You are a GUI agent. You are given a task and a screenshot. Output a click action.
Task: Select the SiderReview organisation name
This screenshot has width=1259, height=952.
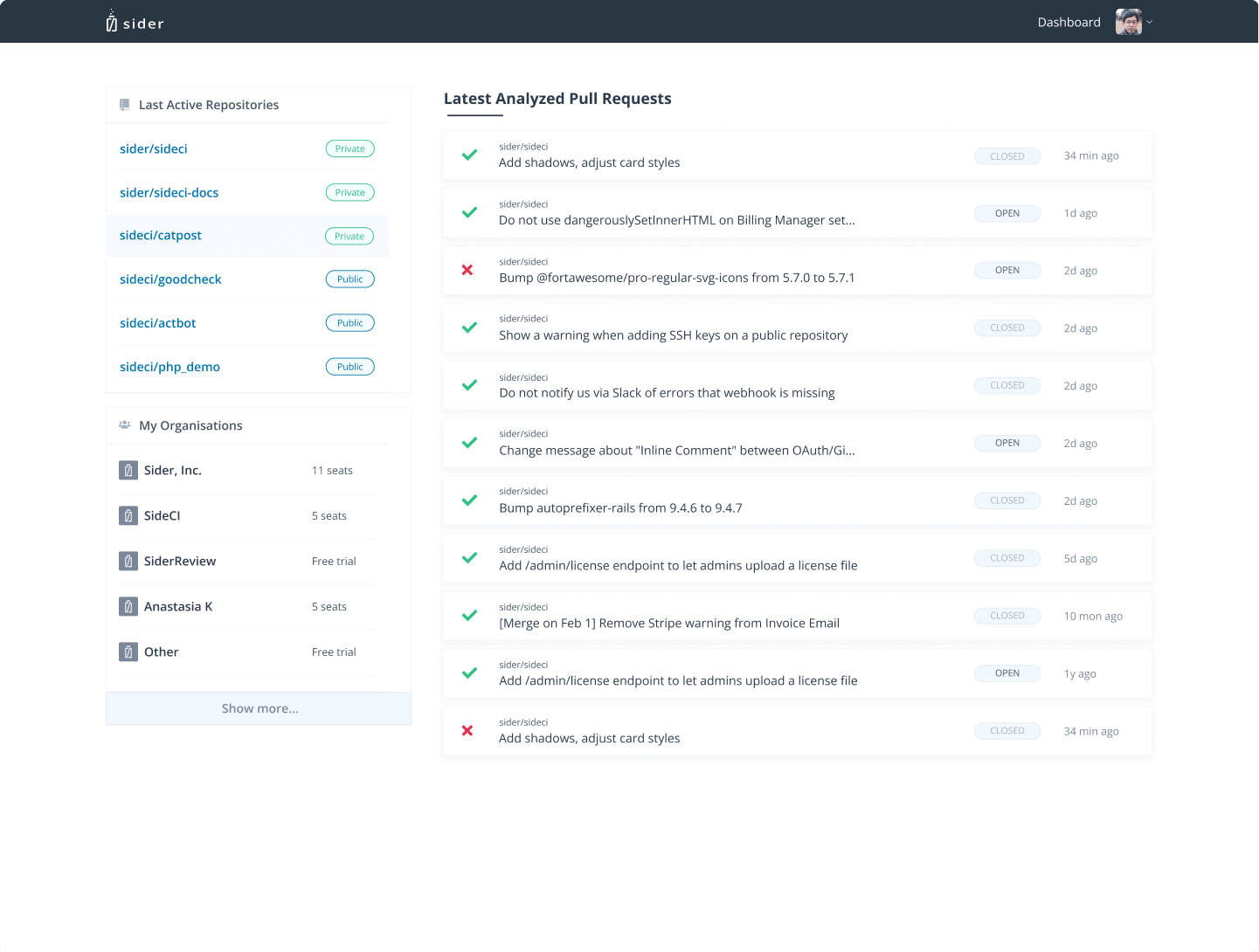[x=180, y=562]
